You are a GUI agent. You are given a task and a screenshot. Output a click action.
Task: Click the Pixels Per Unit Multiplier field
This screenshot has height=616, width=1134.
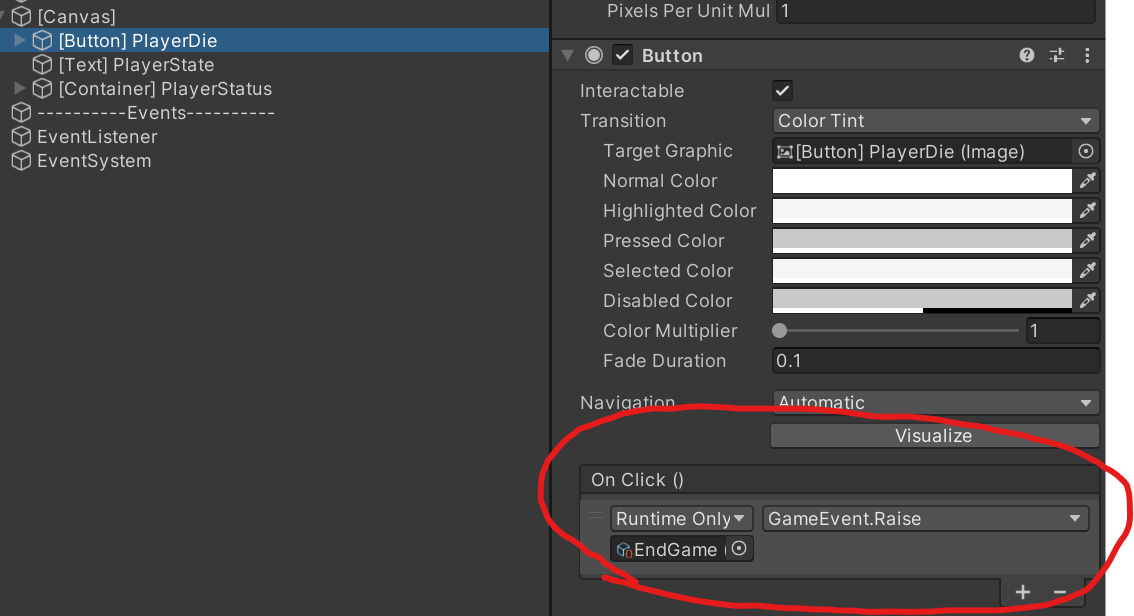[x=936, y=11]
